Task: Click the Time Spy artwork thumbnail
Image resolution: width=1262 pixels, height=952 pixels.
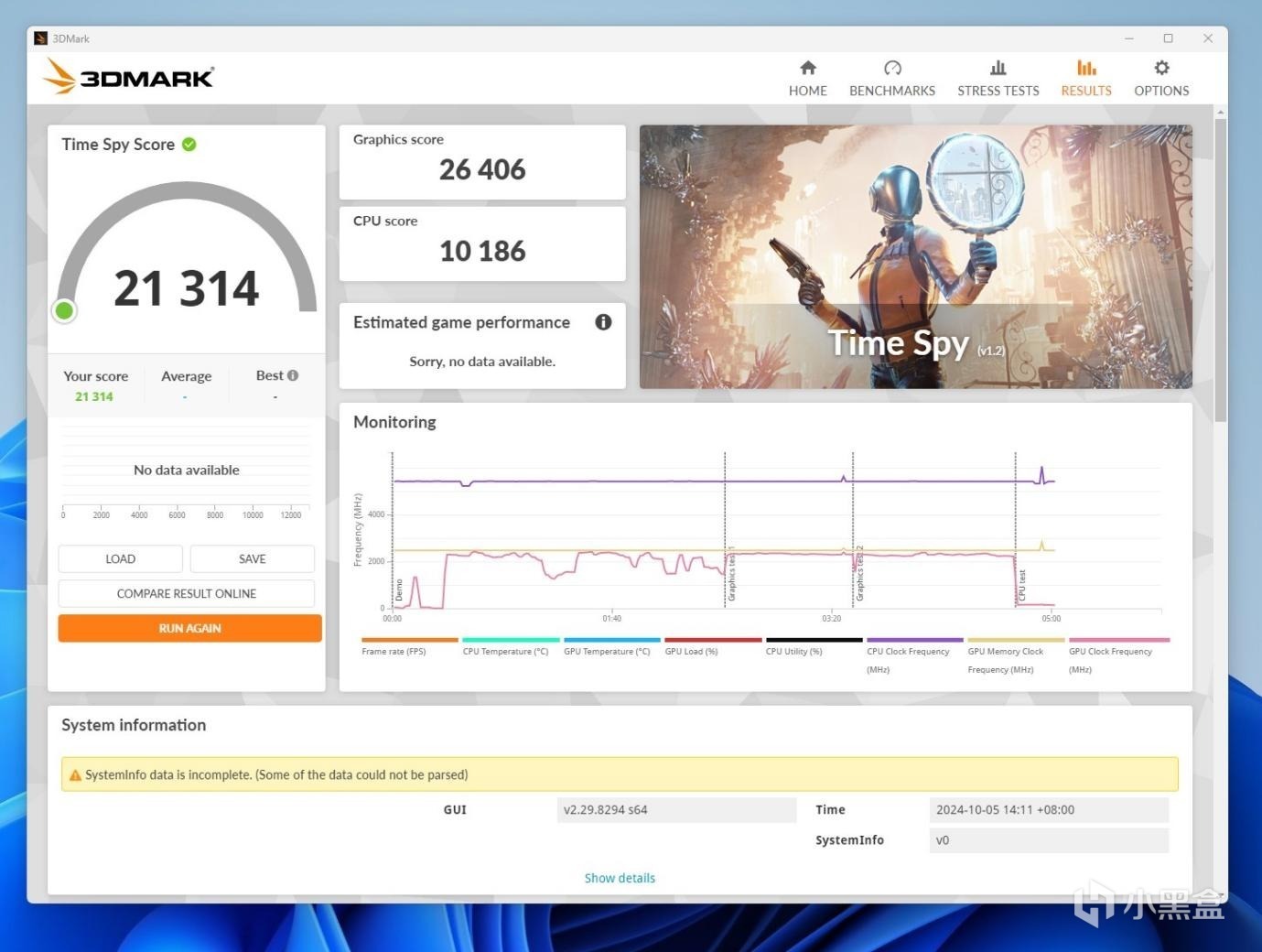Action: pos(916,257)
